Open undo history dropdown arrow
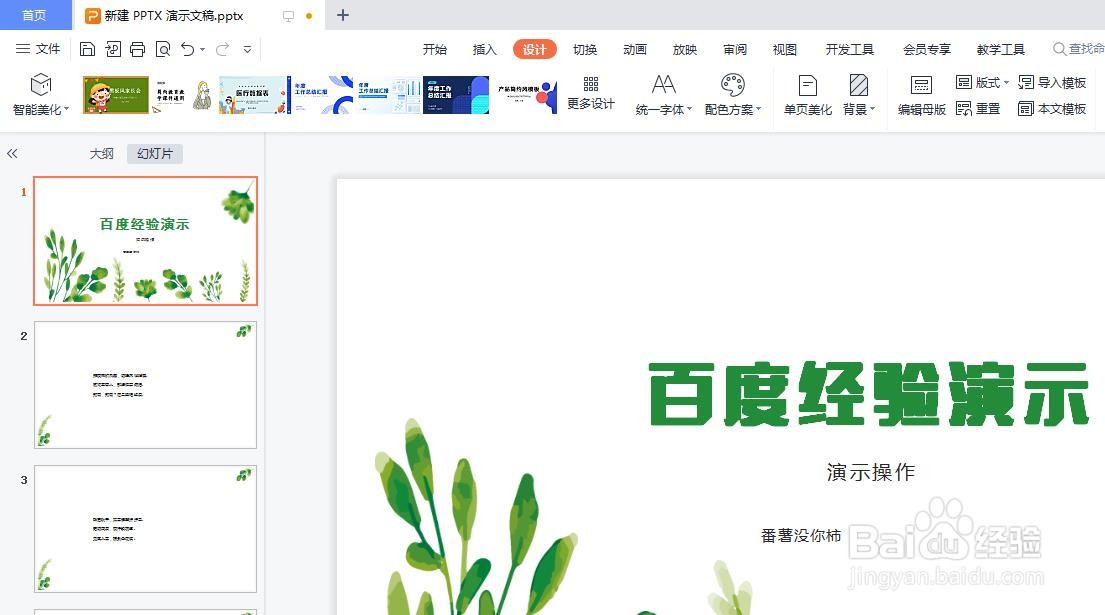The image size is (1105, 615). pos(202,49)
